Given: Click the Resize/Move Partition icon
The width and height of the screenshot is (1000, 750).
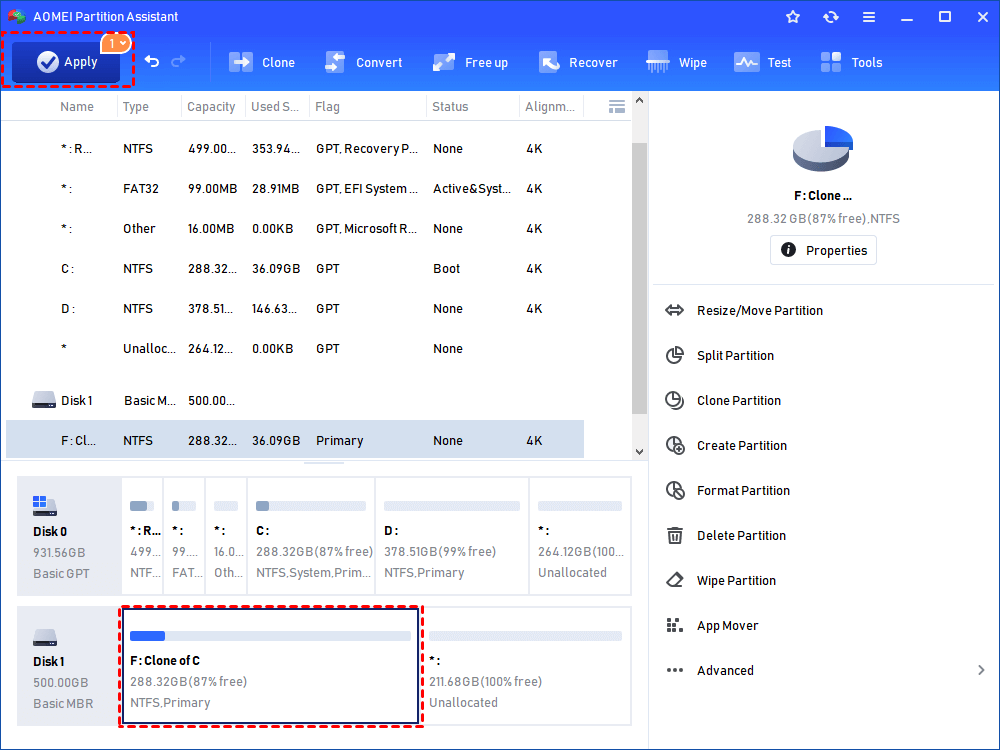Looking at the screenshot, I should click(x=674, y=311).
